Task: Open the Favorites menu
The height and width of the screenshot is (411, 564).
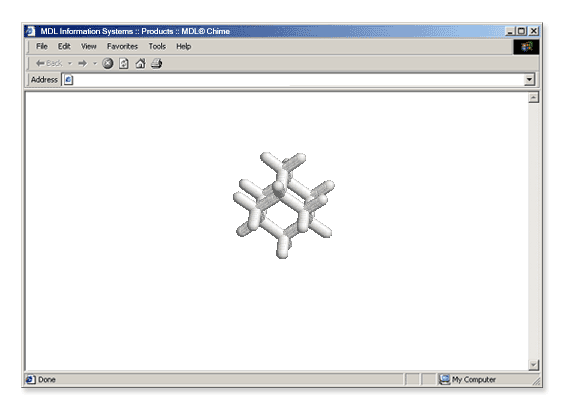Action: pyautogui.click(x=122, y=46)
